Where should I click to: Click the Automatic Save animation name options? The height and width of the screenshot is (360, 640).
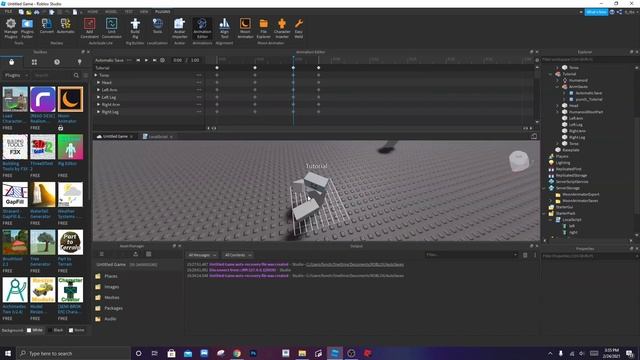[x=129, y=60]
